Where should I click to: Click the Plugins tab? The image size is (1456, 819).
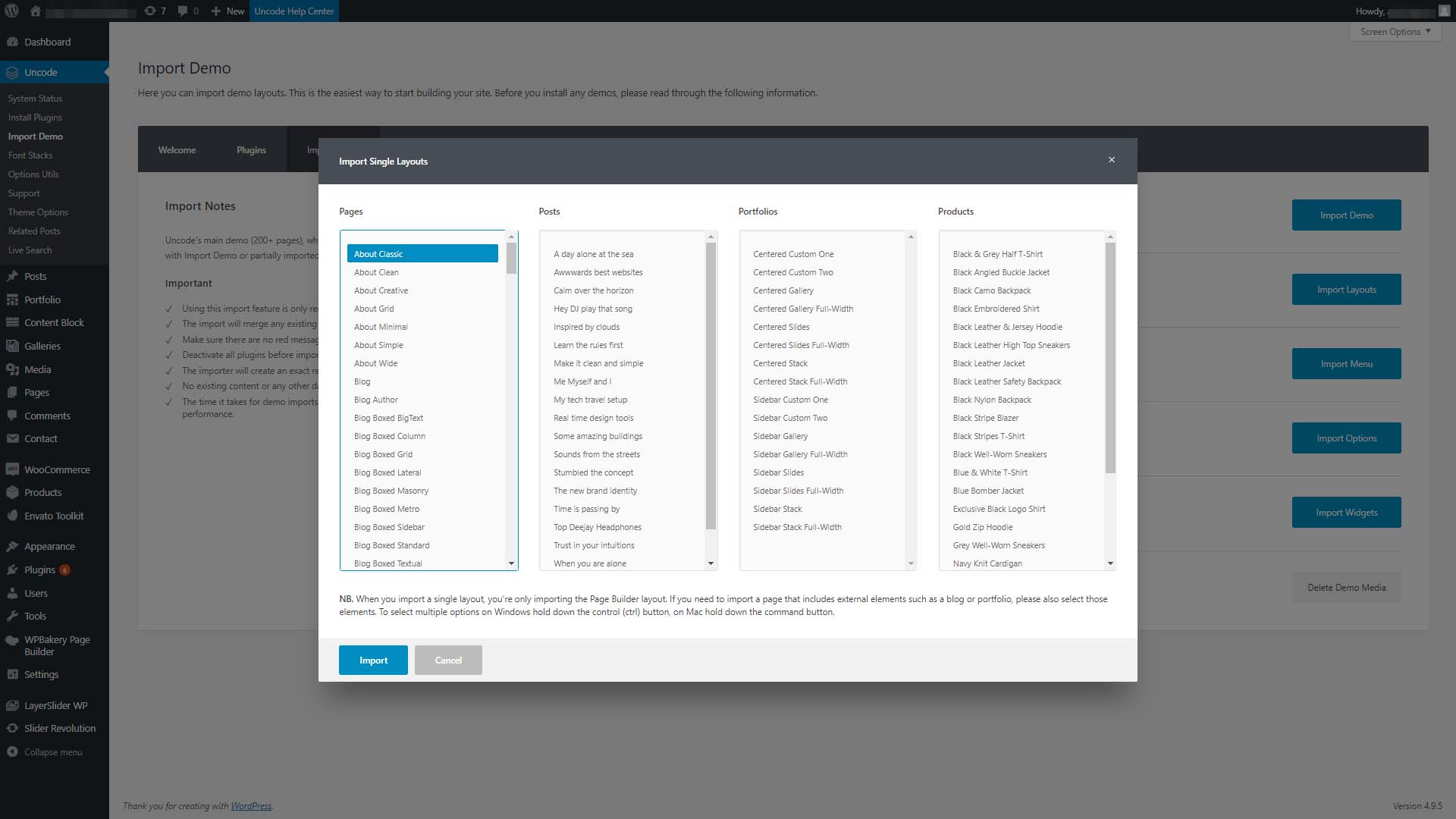coord(251,148)
